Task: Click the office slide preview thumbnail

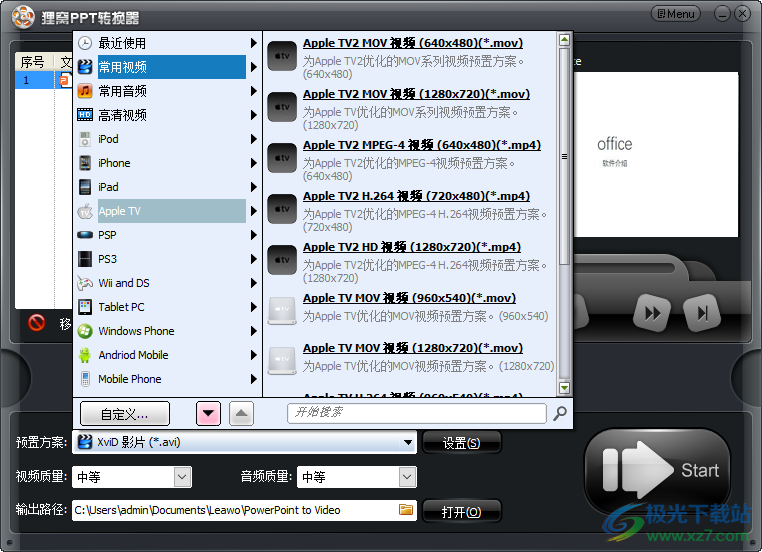Action: point(656,155)
